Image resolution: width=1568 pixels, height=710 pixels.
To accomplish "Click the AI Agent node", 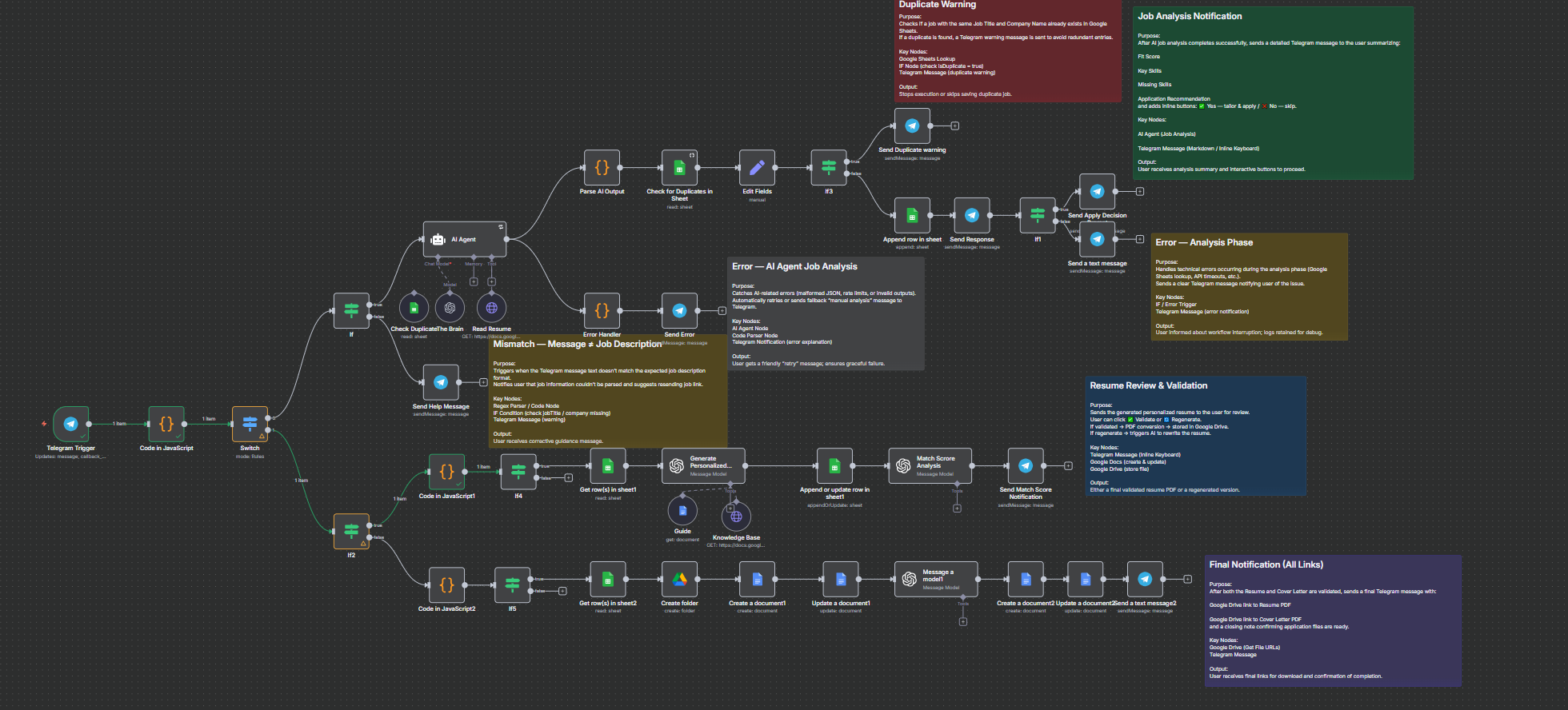I will pyautogui.click(x=464, y=239).
